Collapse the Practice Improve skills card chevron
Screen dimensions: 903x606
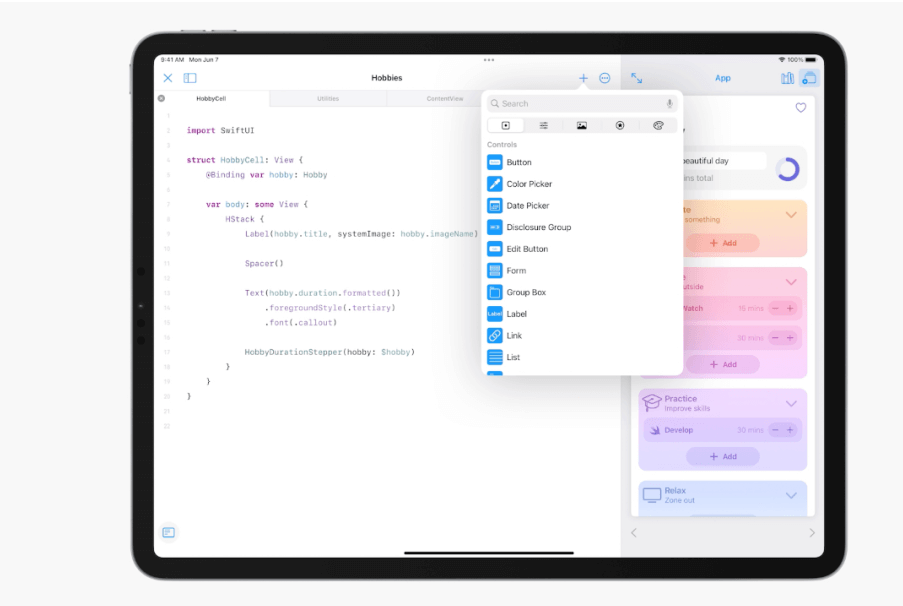[791, 404]
